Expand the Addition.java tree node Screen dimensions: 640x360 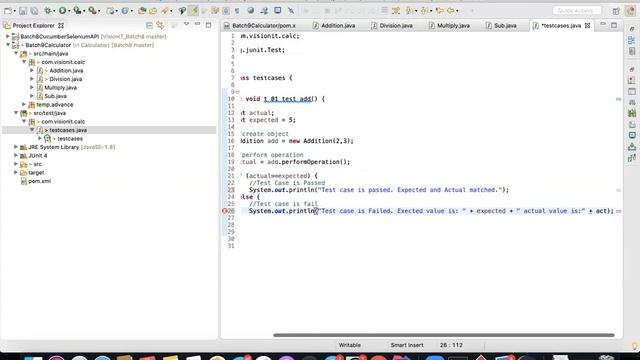[x=32, y=71]
